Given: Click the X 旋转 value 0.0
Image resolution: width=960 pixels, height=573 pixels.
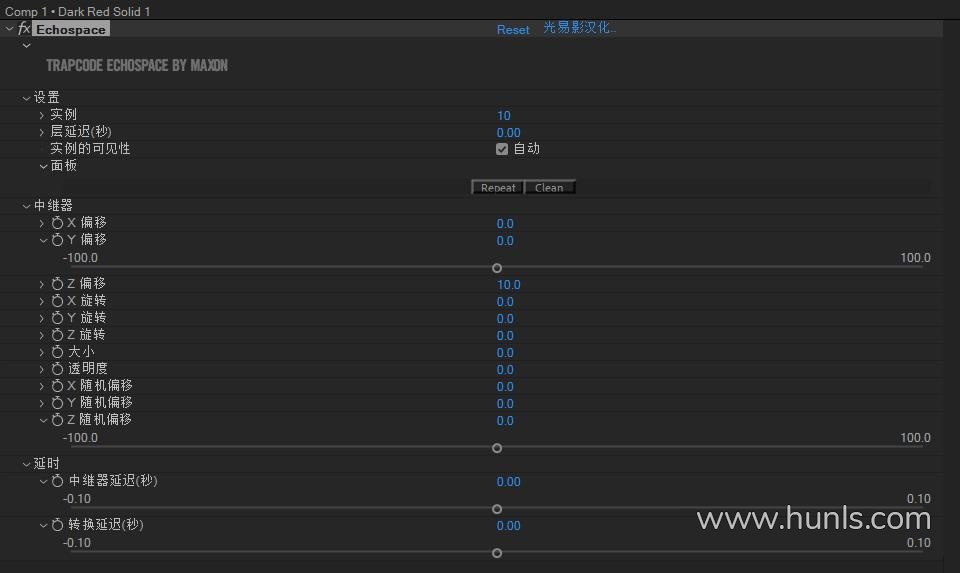Looking at the screenshot, I should coord(505,302).
